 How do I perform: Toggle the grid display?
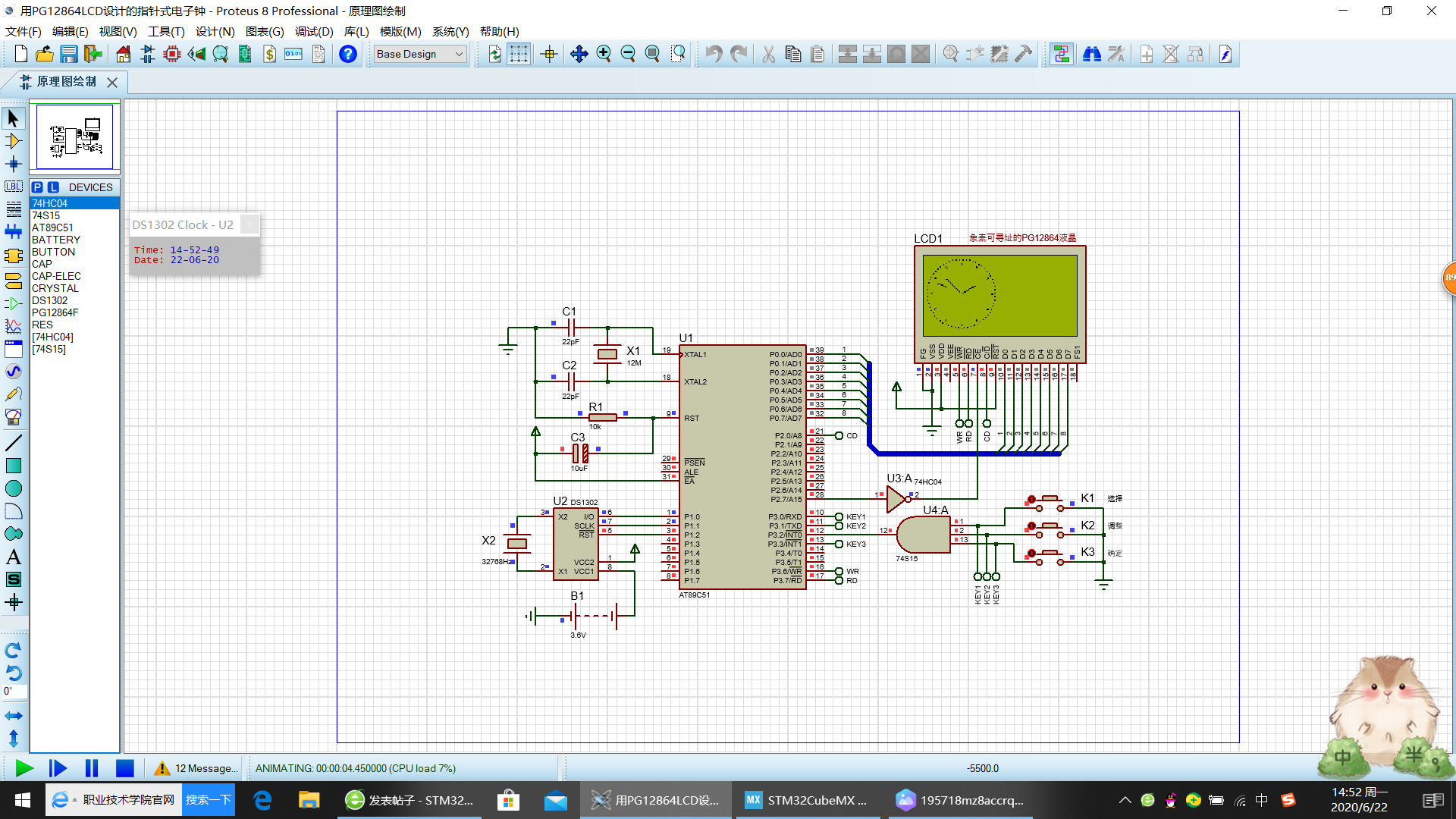pos(519,54)
